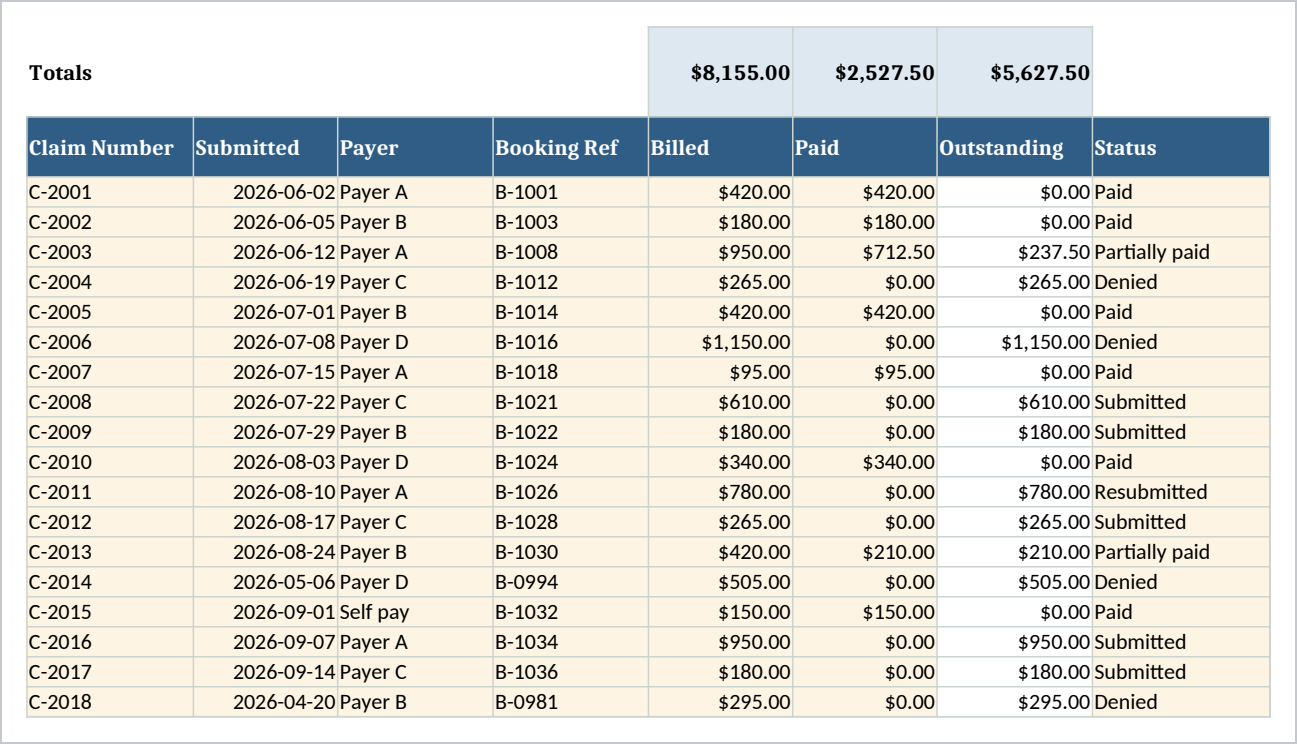
Task: Select submitted date 2026-04-20
Action: coord(265,702)
